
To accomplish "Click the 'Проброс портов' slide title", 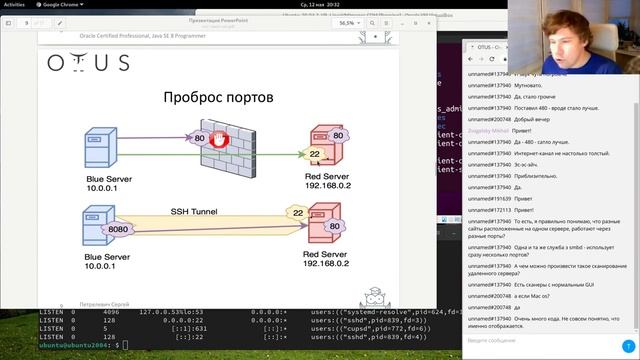I will [x=218, y=98].
